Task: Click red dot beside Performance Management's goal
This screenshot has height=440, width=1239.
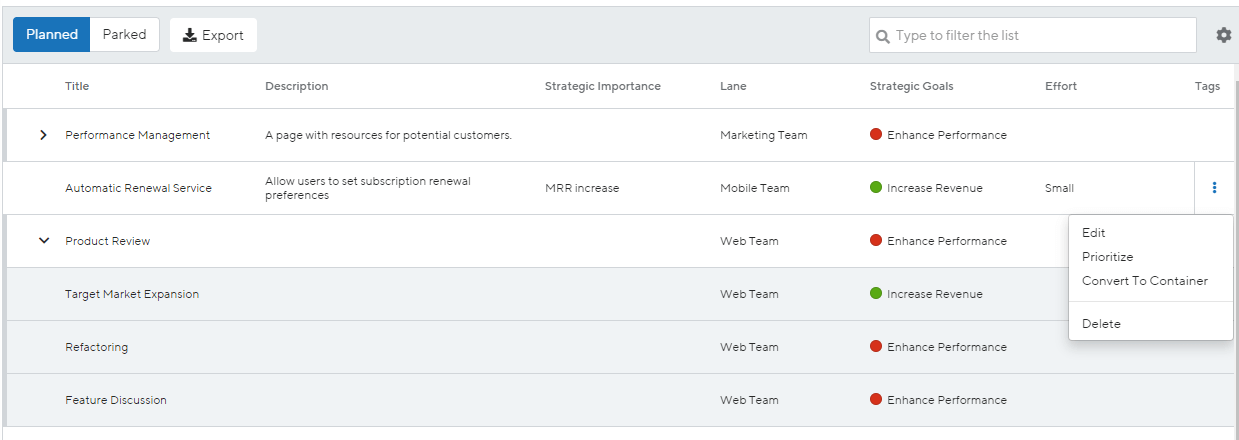Action: [876, 135]
